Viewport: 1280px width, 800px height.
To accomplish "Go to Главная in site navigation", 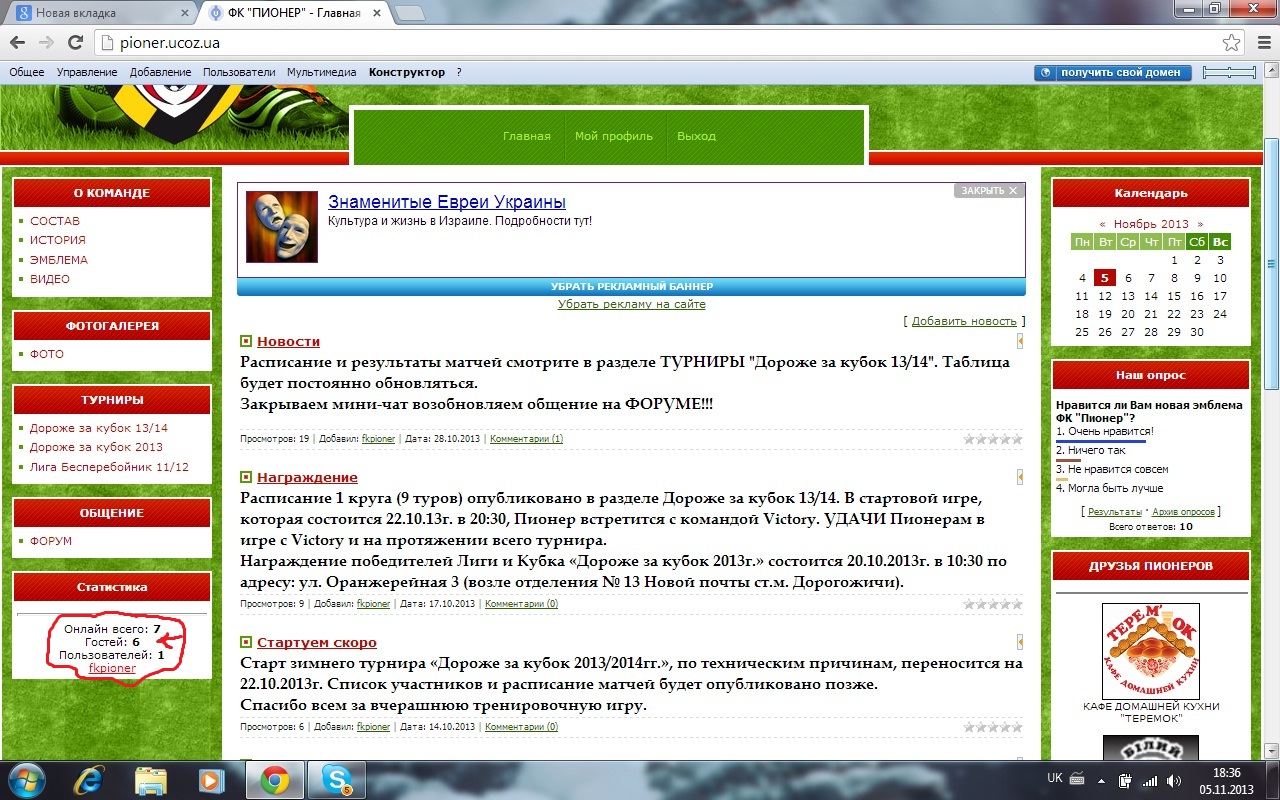I will [527, 136].
